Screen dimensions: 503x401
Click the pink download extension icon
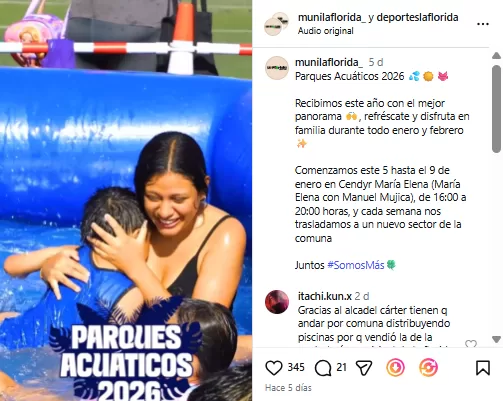[x=395, y=368]
